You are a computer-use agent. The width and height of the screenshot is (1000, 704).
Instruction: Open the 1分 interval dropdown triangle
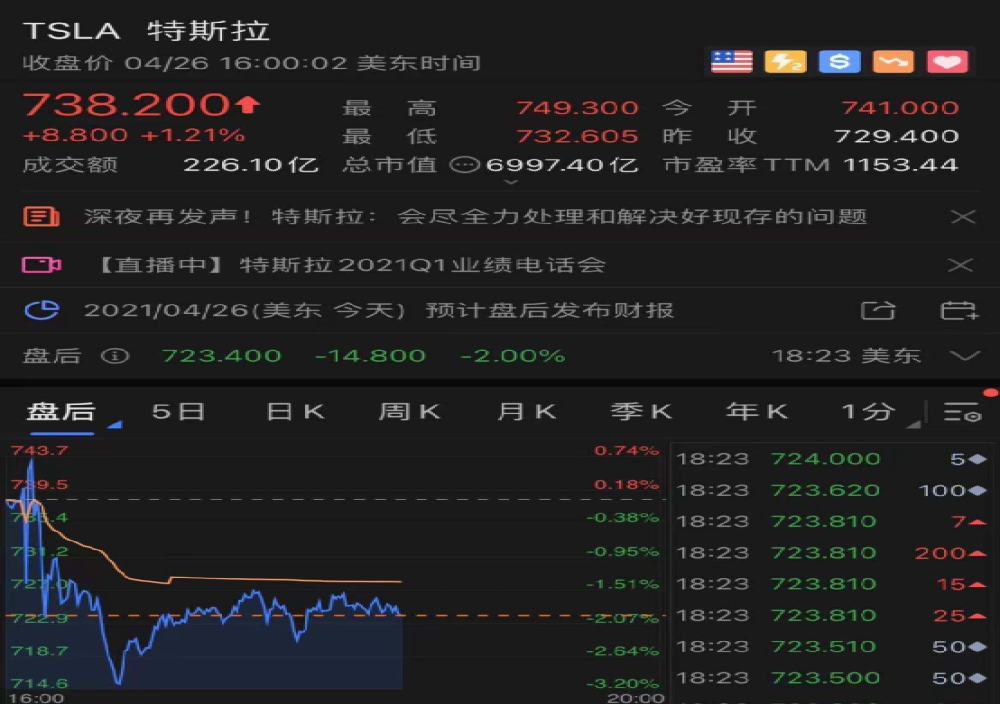click(x=914, y=424)
